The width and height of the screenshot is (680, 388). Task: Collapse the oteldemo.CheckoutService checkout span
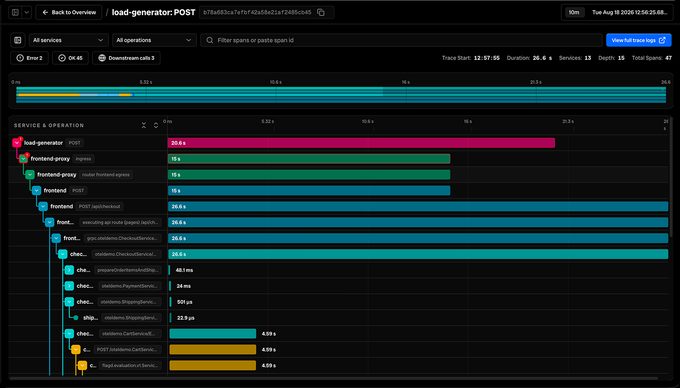point(62,254)
